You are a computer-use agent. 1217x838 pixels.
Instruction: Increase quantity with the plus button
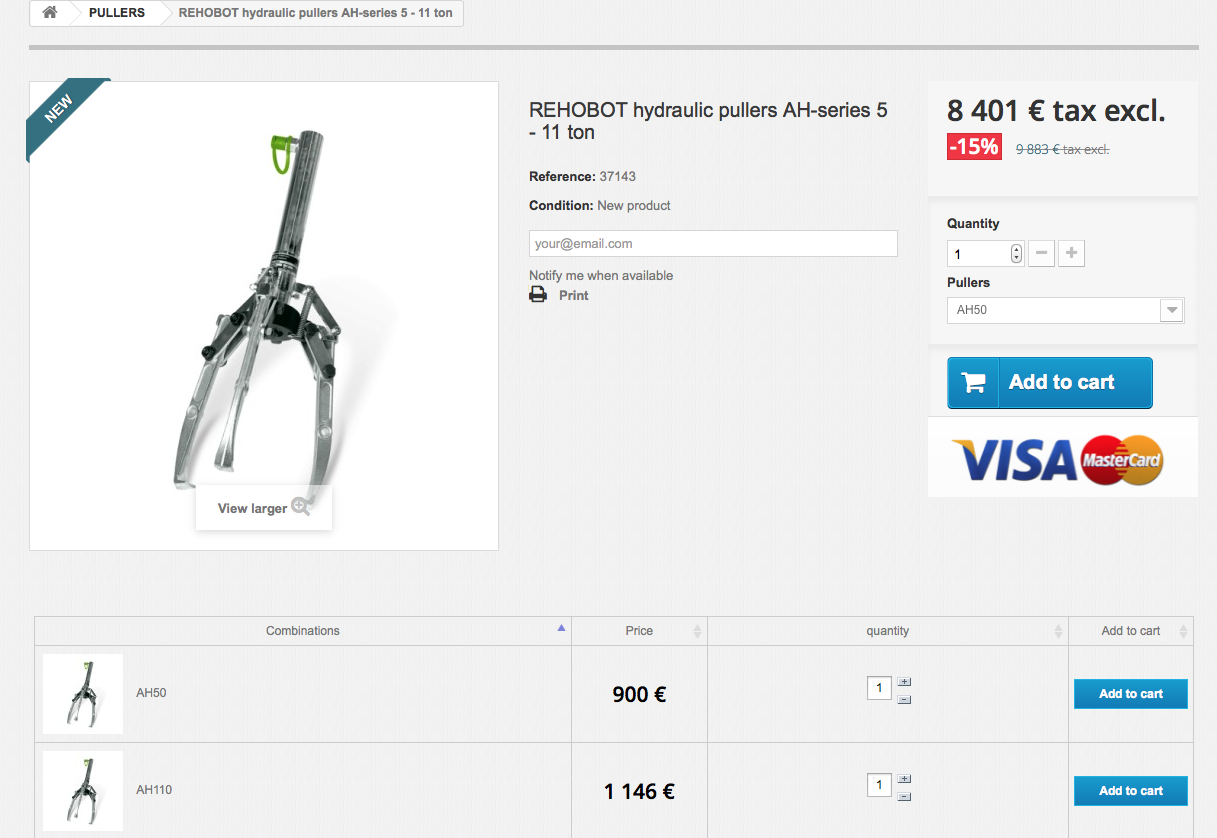point(1071,254)
